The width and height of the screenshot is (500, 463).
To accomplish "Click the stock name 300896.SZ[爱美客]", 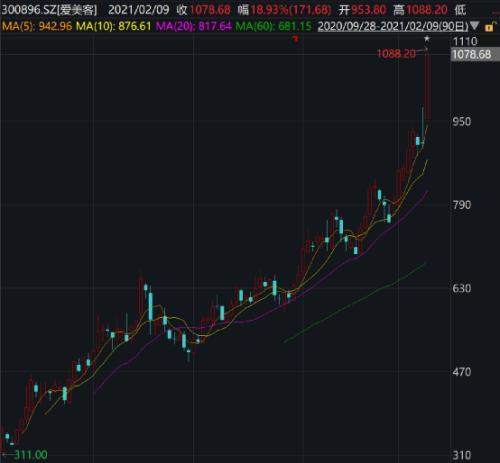I will click(49, 10).
